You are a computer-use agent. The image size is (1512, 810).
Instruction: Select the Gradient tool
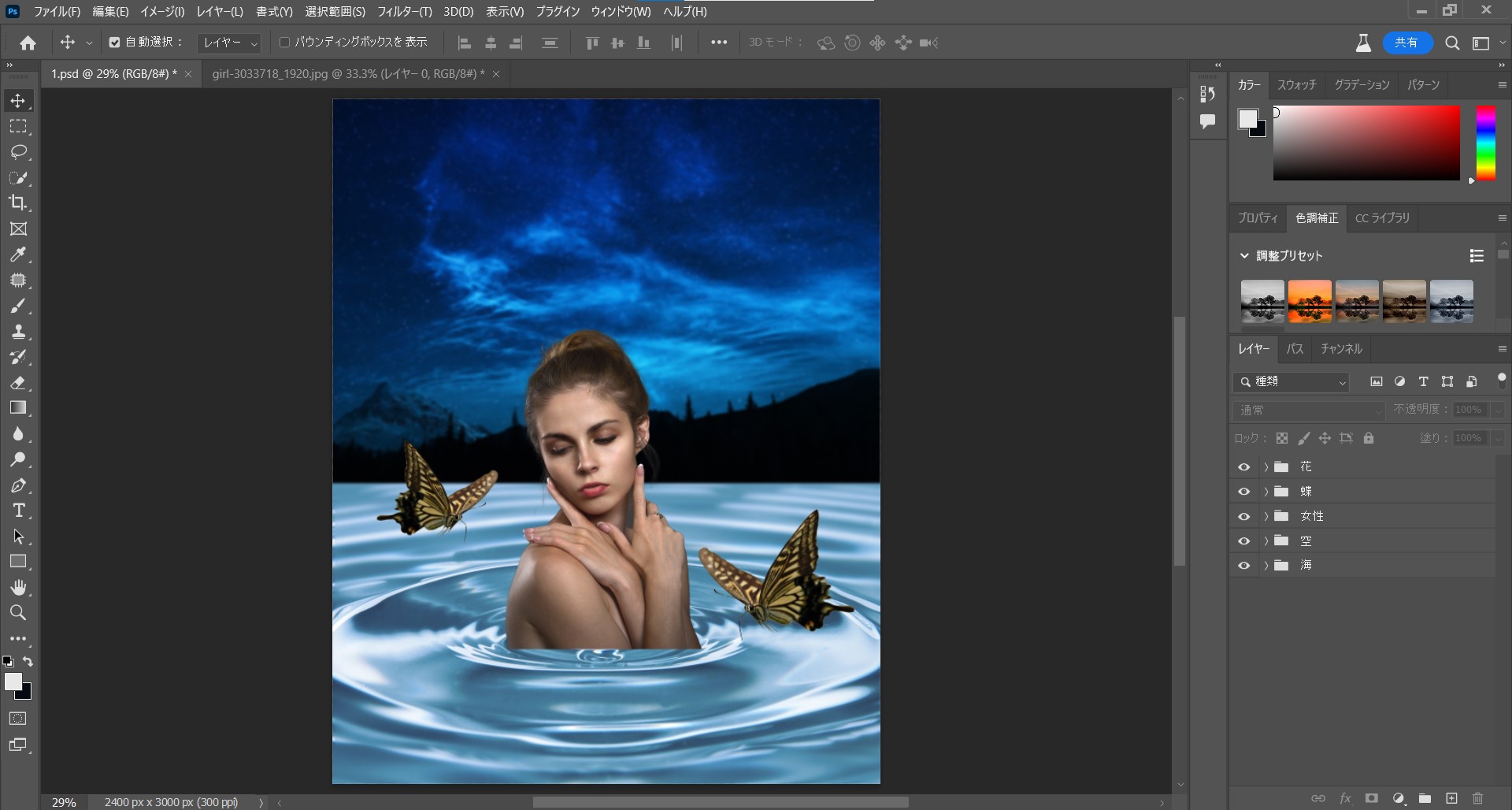pyautogui.click(x=18, y=408)
